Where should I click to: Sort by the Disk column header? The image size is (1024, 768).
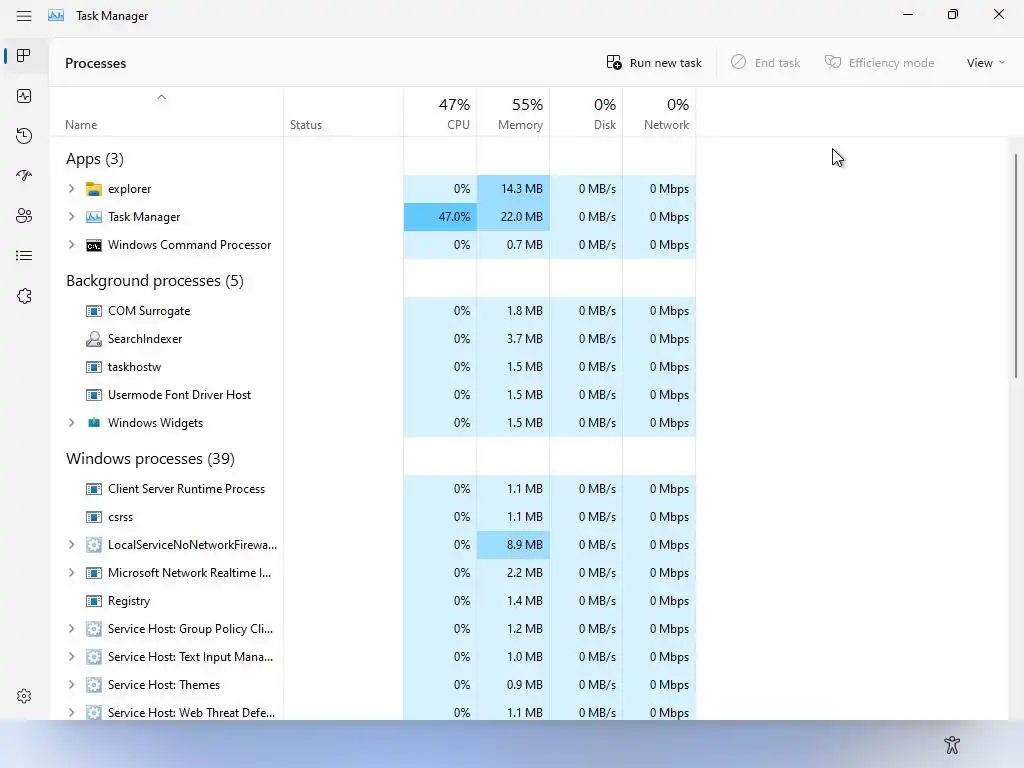click(x=586, y=112)
